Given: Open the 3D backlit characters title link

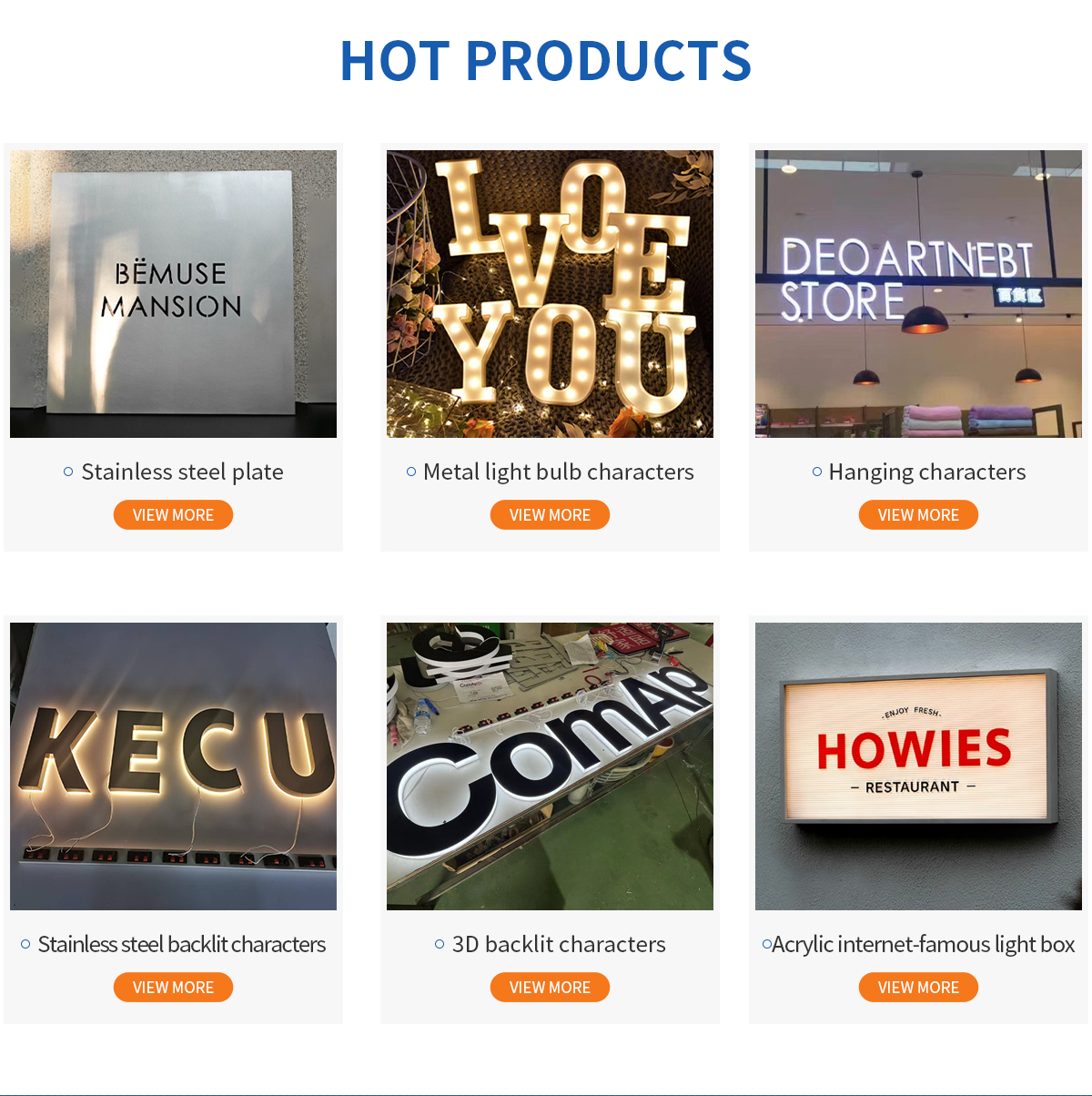Looking at the screenshot, I should point(559,944).
